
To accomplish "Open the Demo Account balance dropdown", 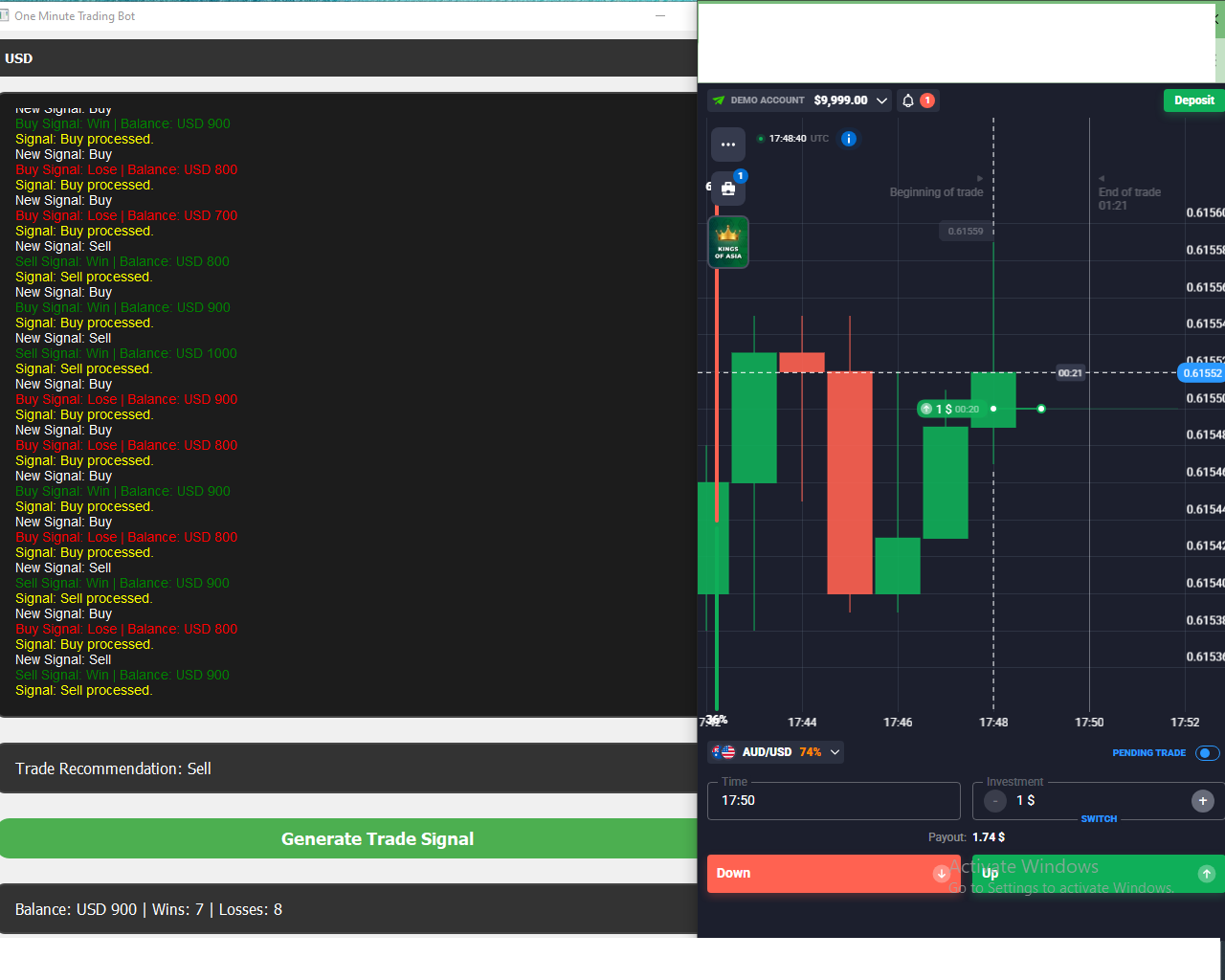I will 880,100.
